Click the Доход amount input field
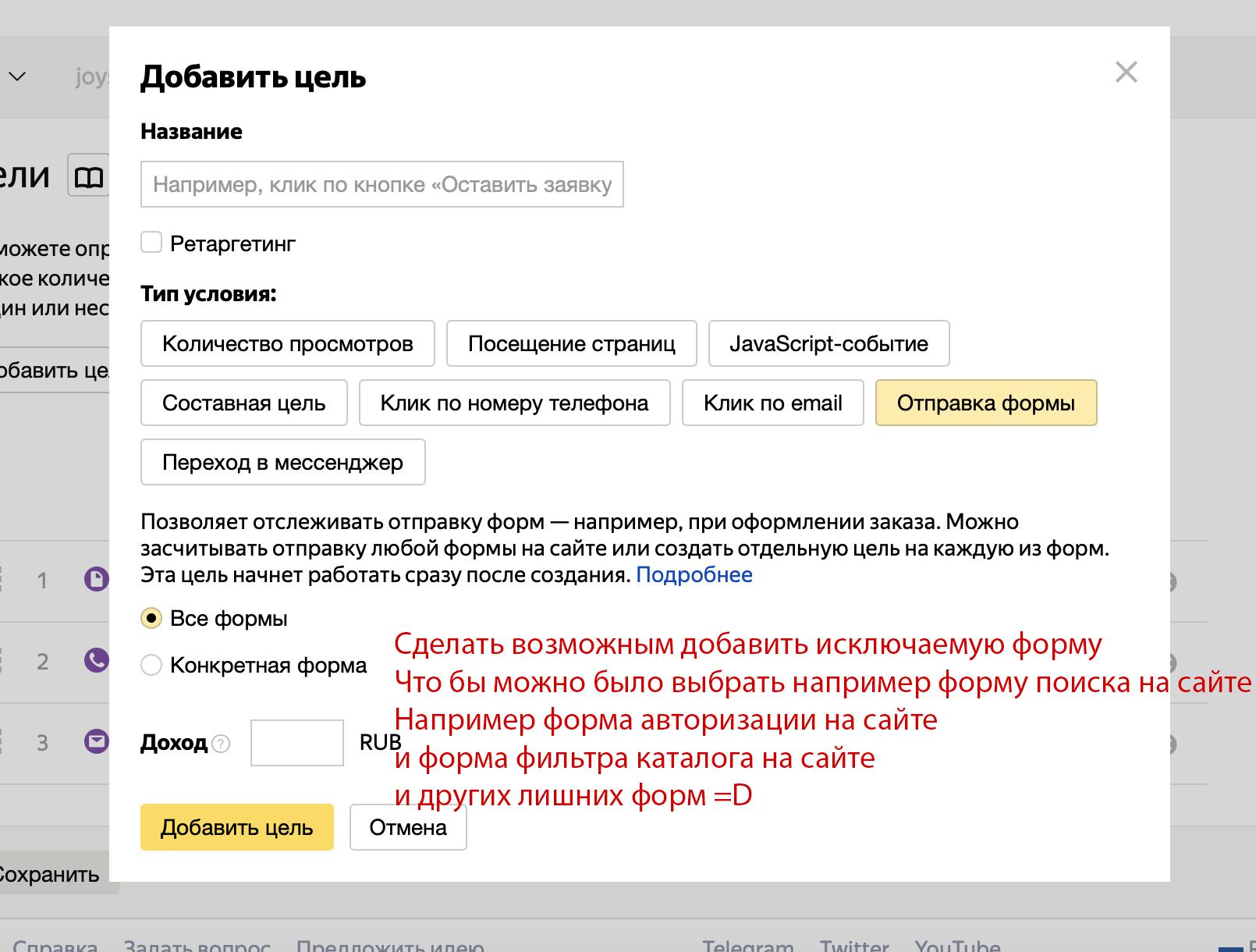This screenshot has height=952, width=1256. click(x=296, y=742)
